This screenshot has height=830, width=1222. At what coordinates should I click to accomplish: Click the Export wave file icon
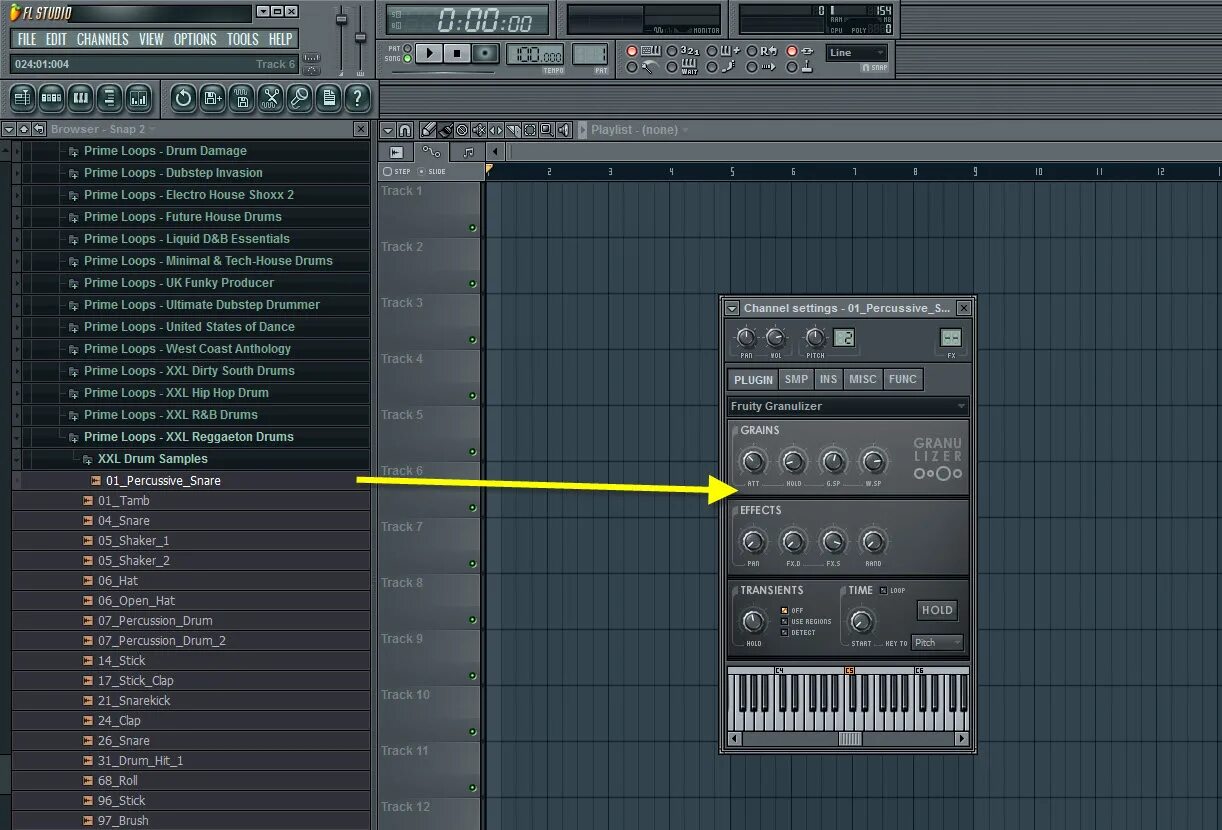pos(241,98)
